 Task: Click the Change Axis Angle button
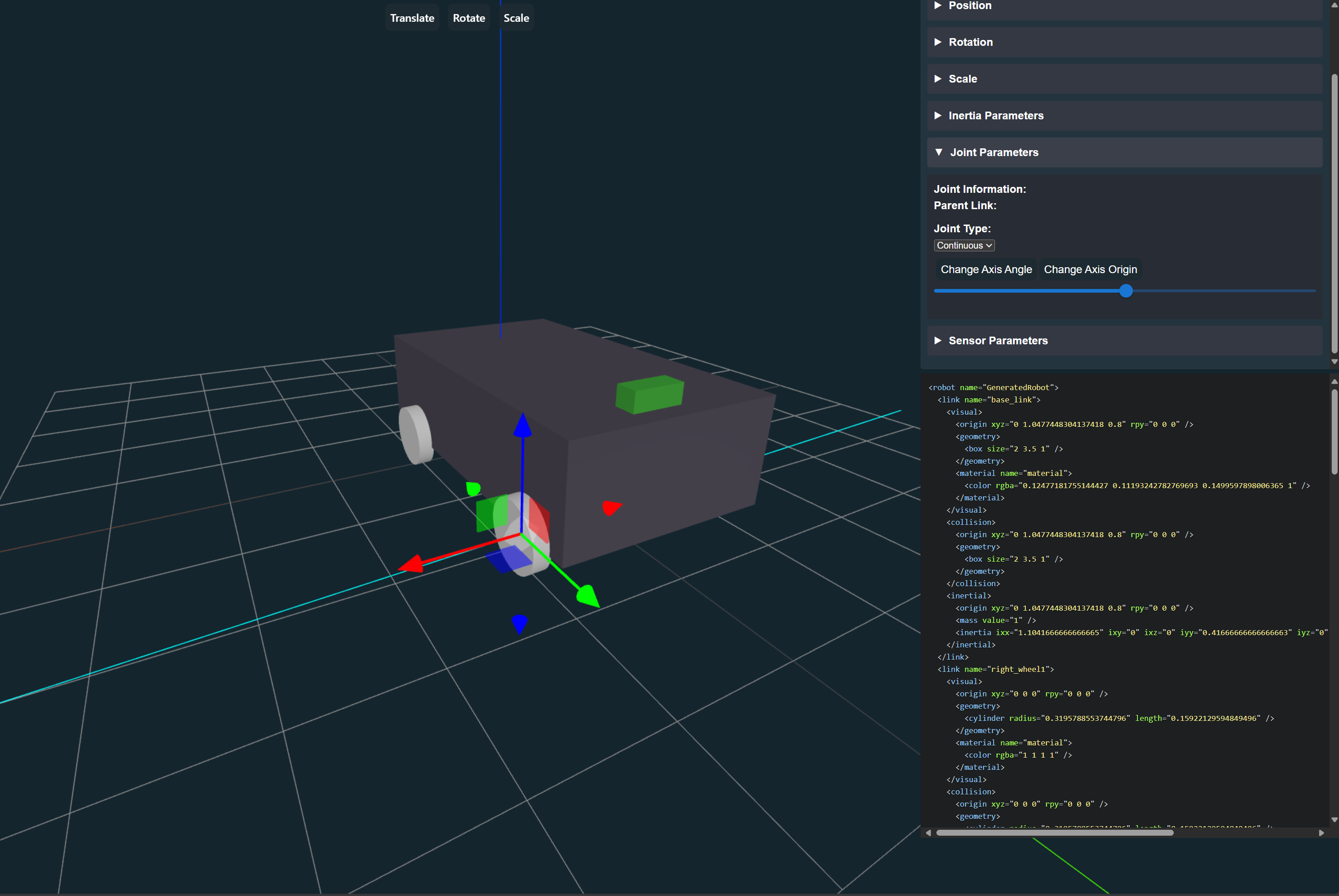[986, 269]
